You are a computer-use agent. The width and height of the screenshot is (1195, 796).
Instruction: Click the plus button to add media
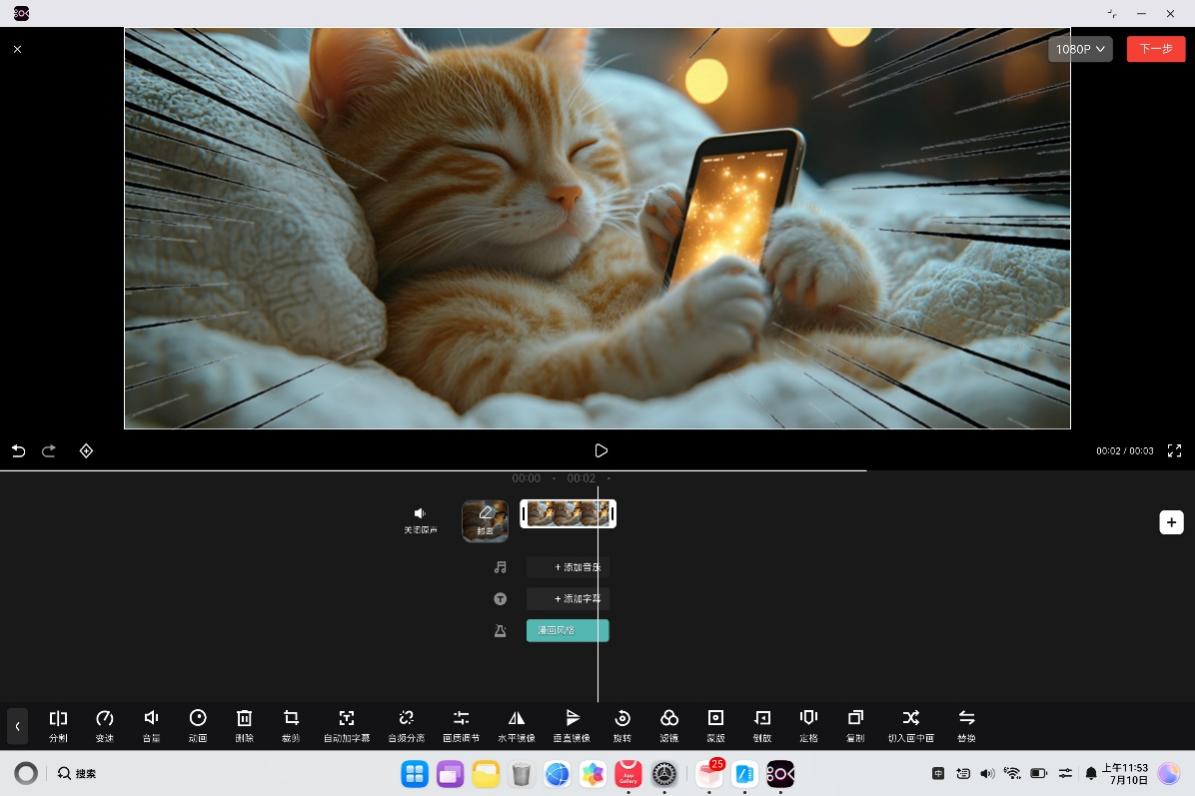click(x=1171, y=522)
